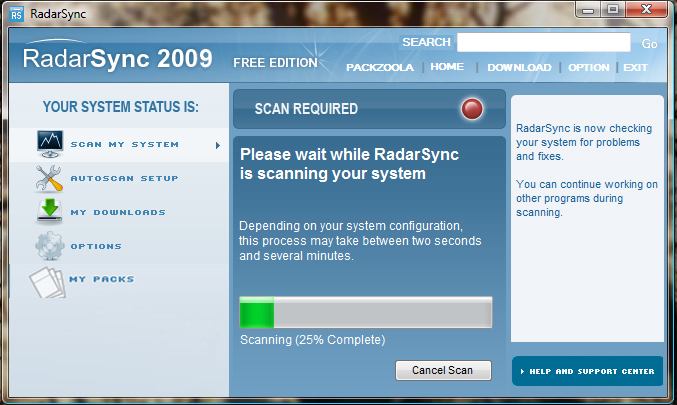677x405 pixels.
Task: Select Scan My System in sidebar
Action: (x=119, y=145)
